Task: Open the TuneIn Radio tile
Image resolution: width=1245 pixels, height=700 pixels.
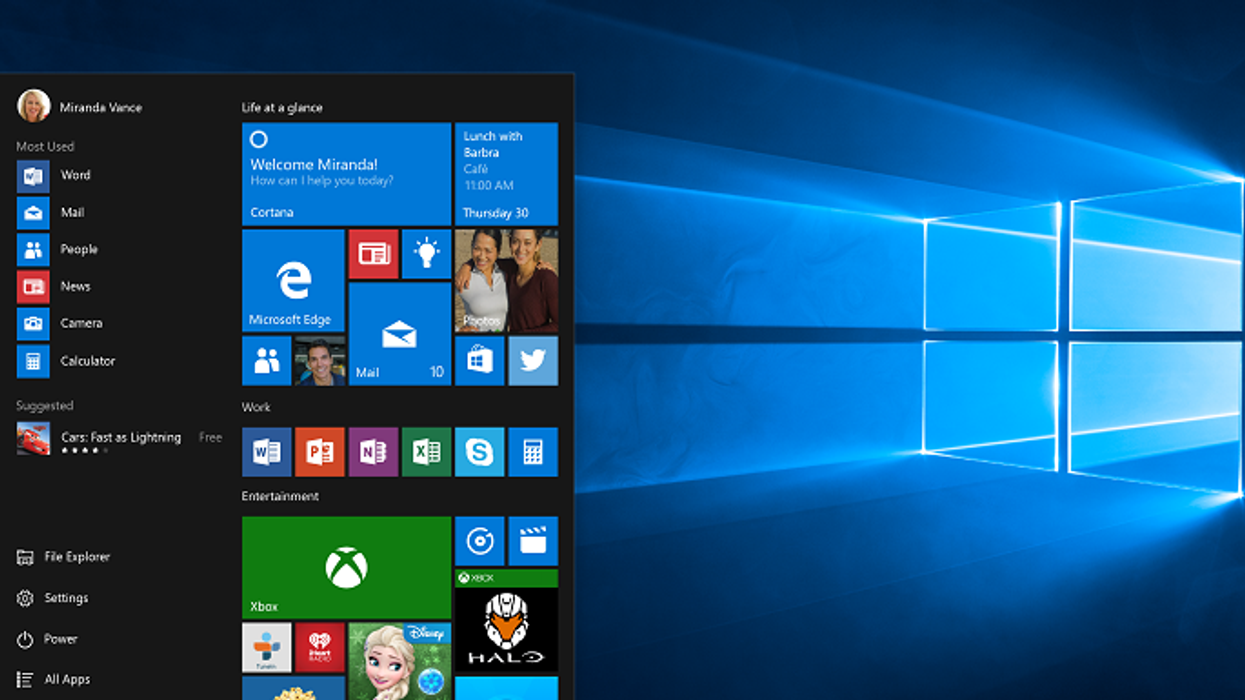Action: tap(265, 646)
